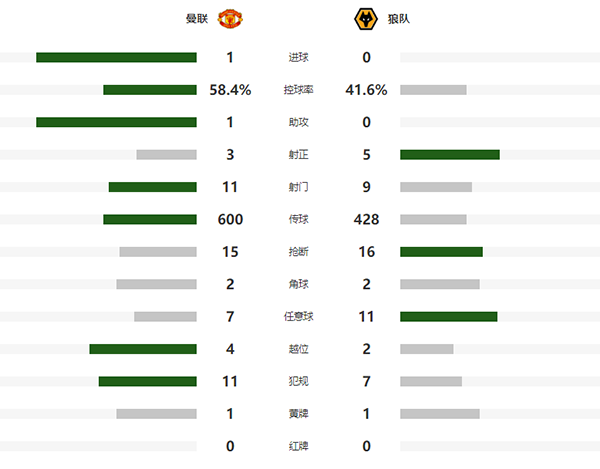Click the 传球 stat label
This screenshot has height=469, width=600.
(x=299, y=220)
